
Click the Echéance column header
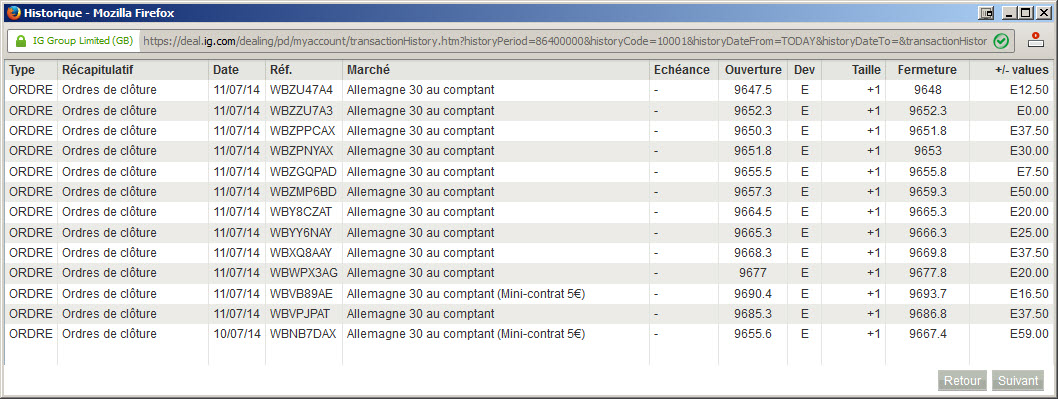point(681,70)
